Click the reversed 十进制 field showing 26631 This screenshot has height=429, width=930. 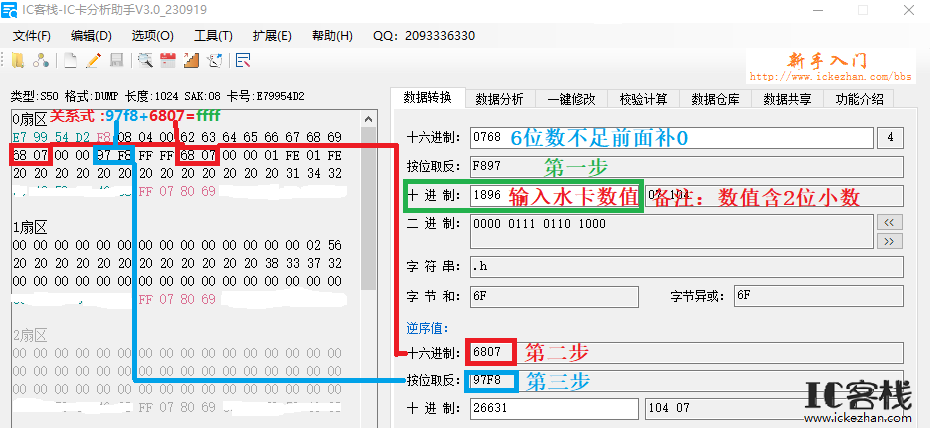pyautogui.click(x=554, y=409)
